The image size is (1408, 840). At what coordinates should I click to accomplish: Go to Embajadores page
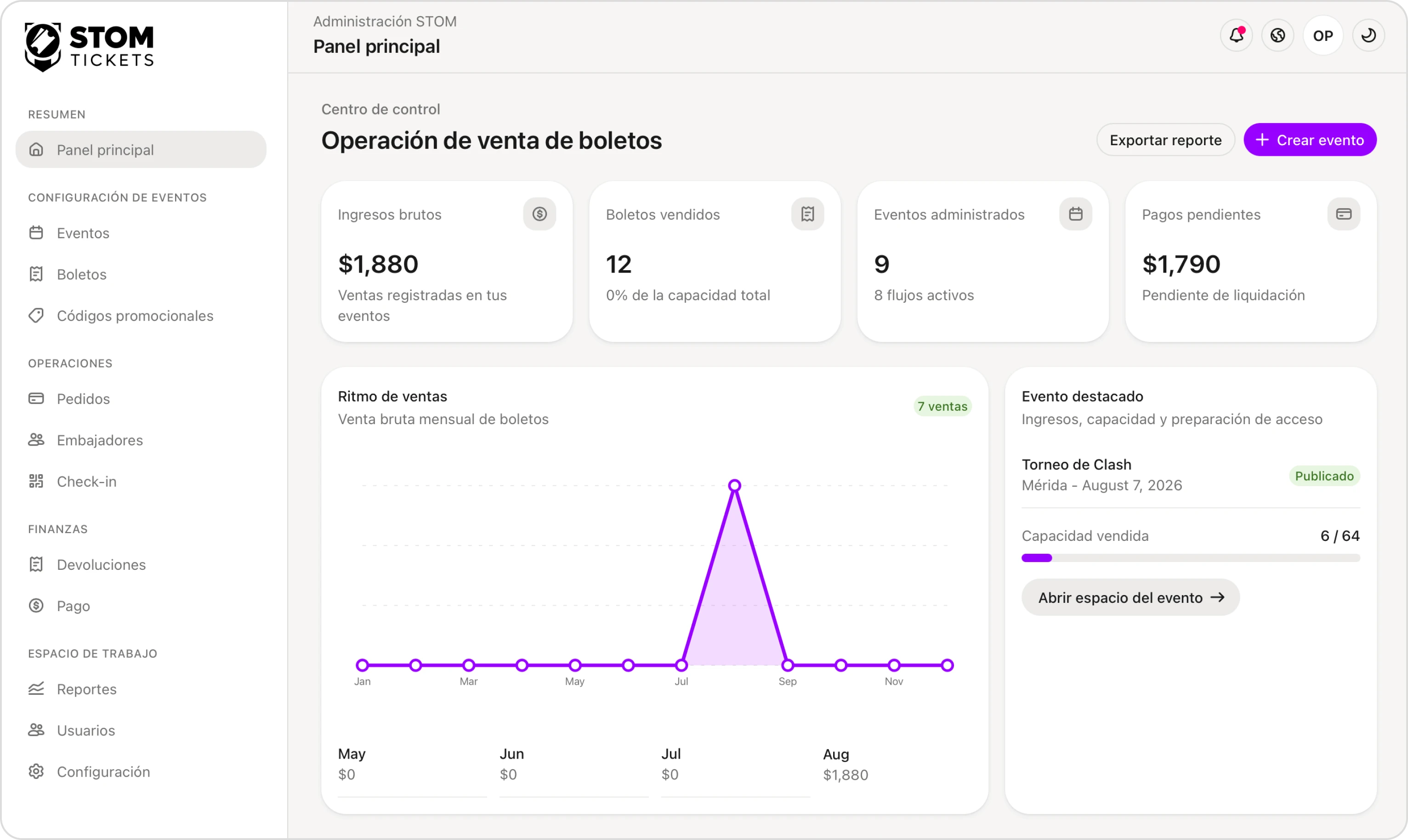coord(141,440)
